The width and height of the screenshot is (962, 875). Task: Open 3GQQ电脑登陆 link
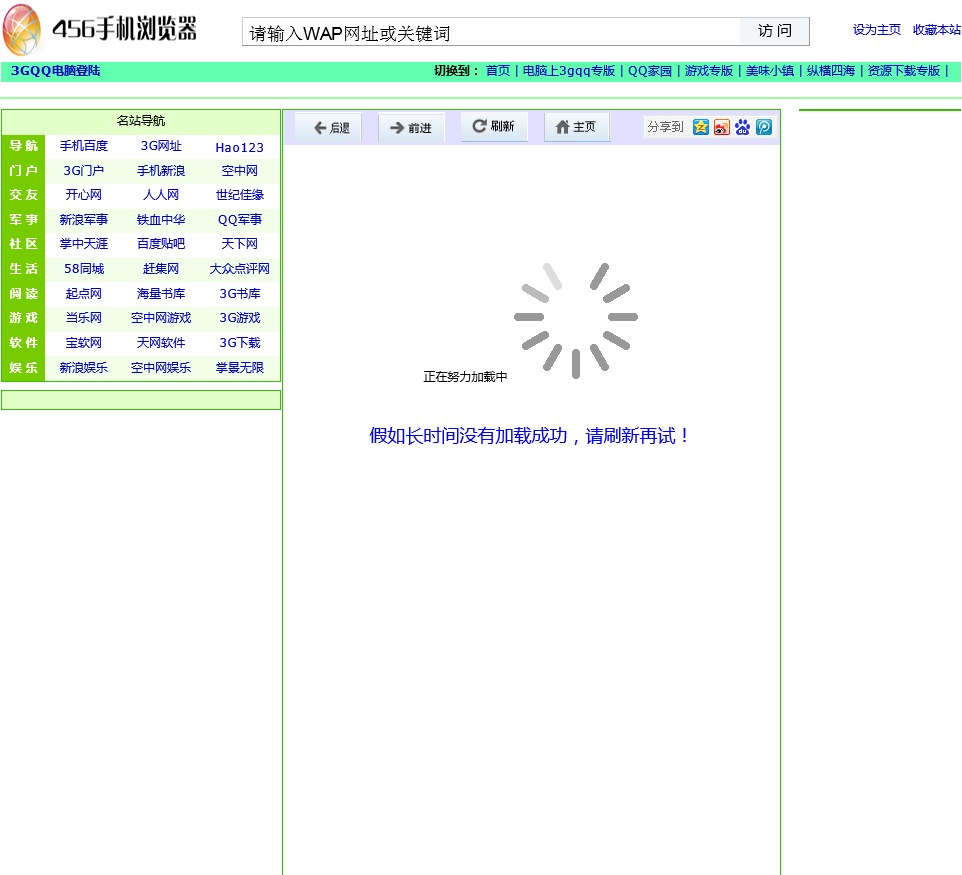[55, 71]
